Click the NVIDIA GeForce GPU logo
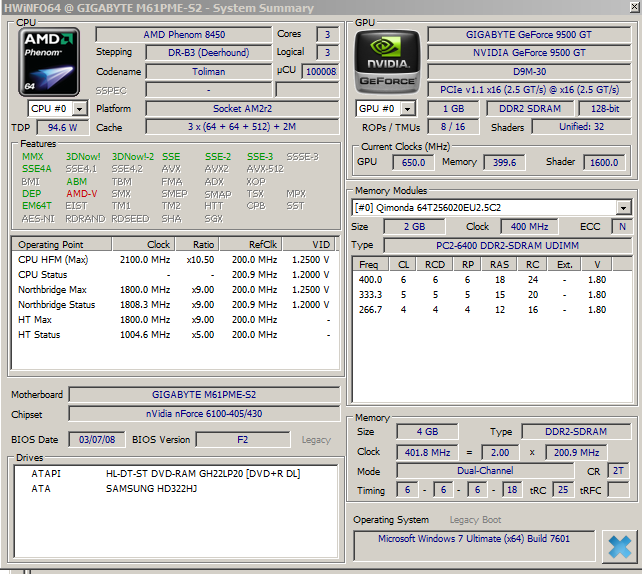The width and height of the screenshot is (642, 574). click(x=387, y=62)
